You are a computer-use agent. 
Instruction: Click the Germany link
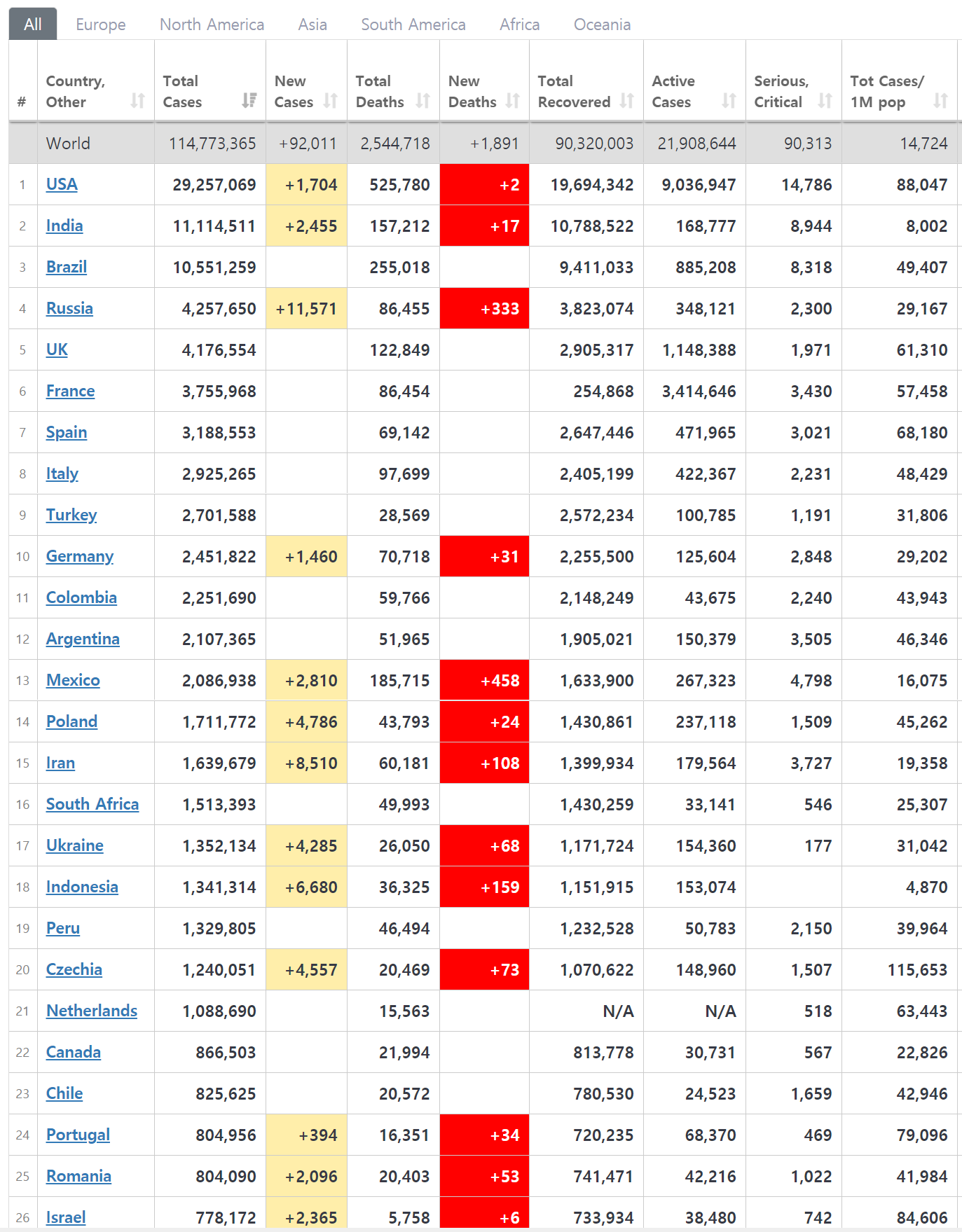80,556
